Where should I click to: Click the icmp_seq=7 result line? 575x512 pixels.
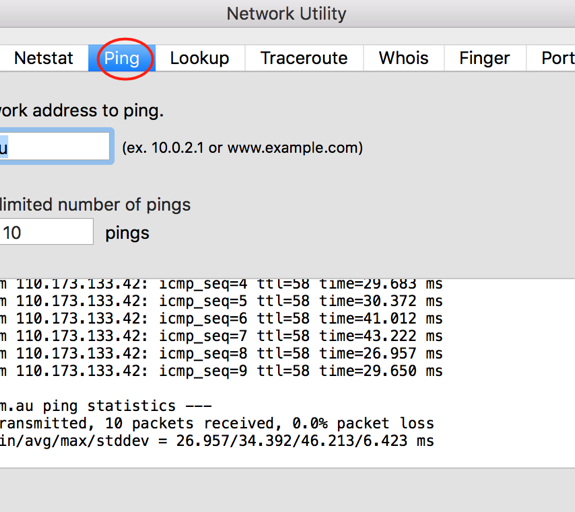pos(221,336)
